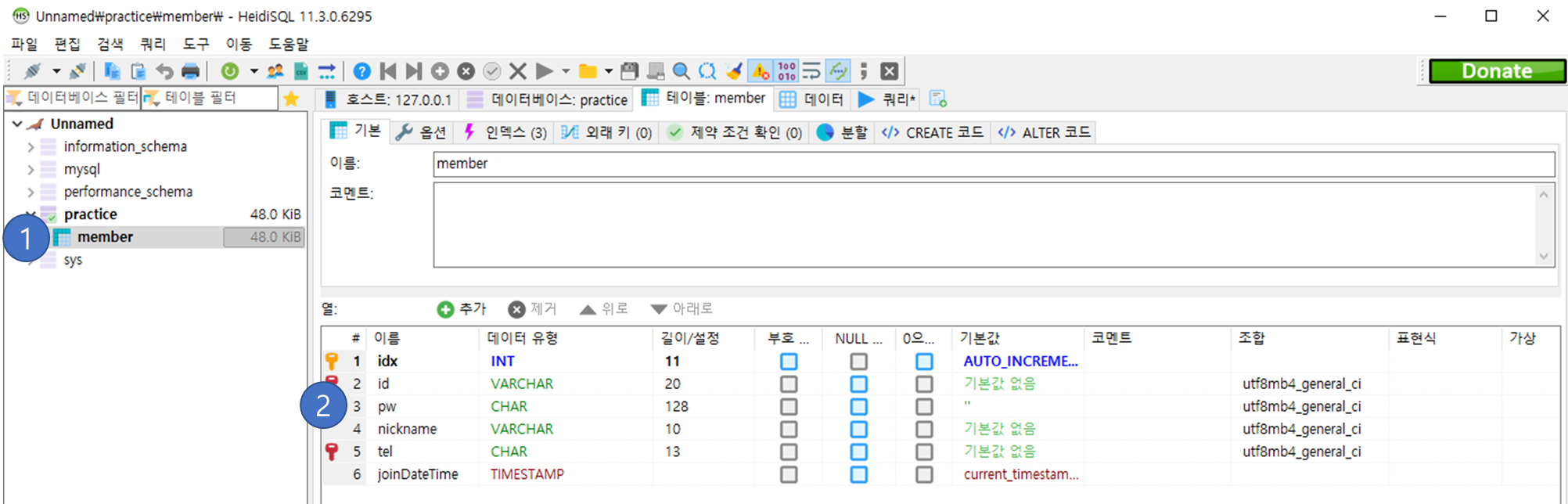Go to last row icon
Screen dimensions: 1568x504
click(x=414, y=71)
